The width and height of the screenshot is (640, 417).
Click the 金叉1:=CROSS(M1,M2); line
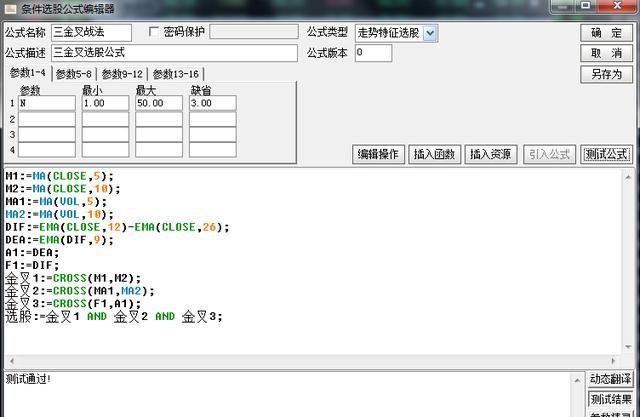click(x=73, y=278)
